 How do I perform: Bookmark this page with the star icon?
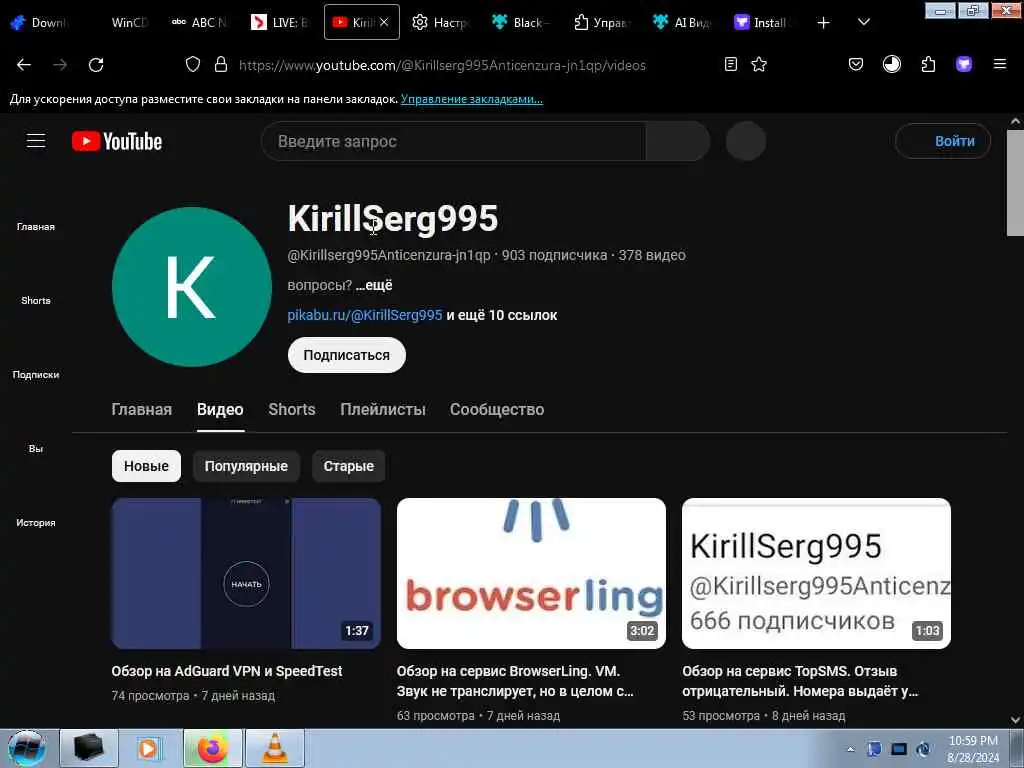pyautogui.click(x=759, y=64)
